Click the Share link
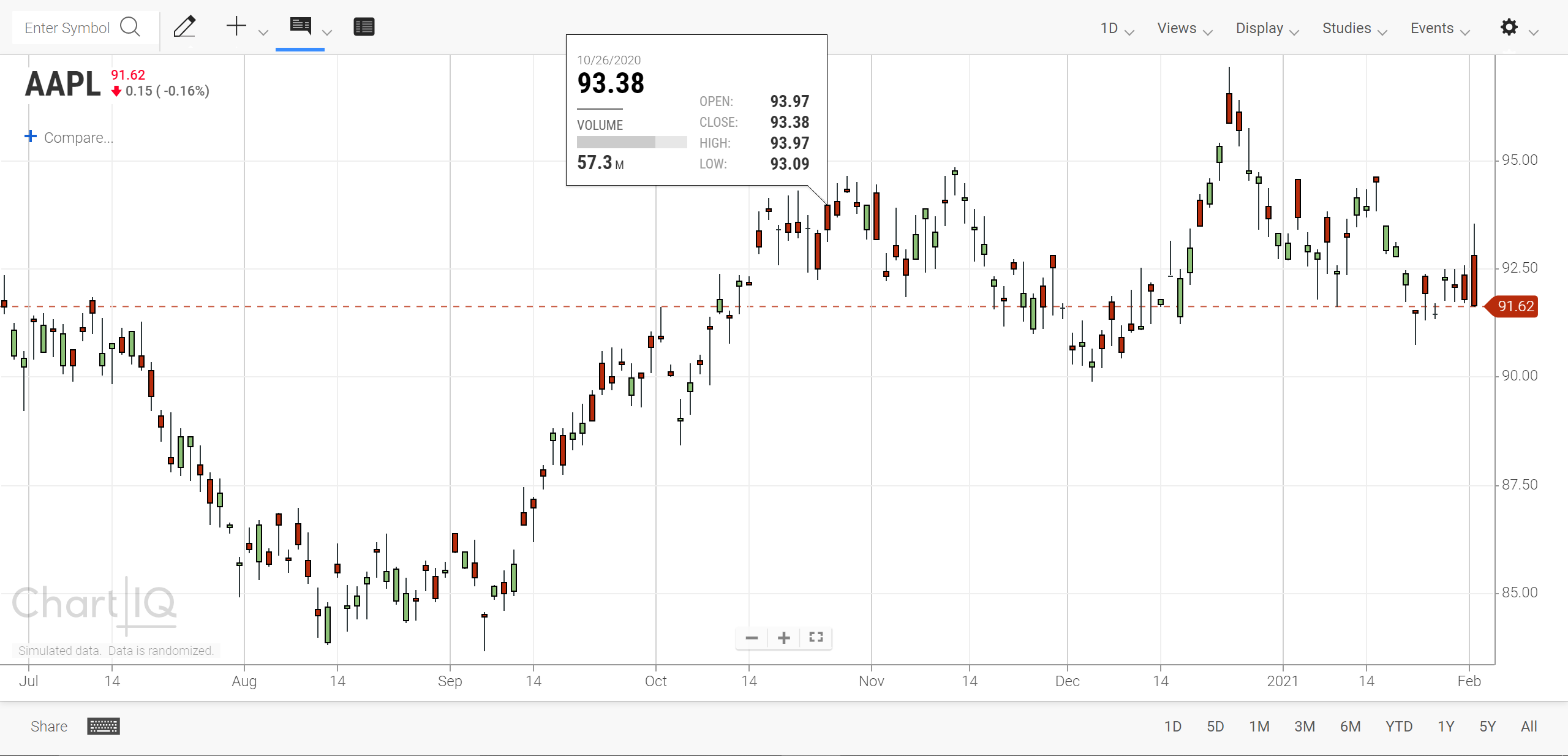Screen dimensions: 1568x756 coord(49,727)
